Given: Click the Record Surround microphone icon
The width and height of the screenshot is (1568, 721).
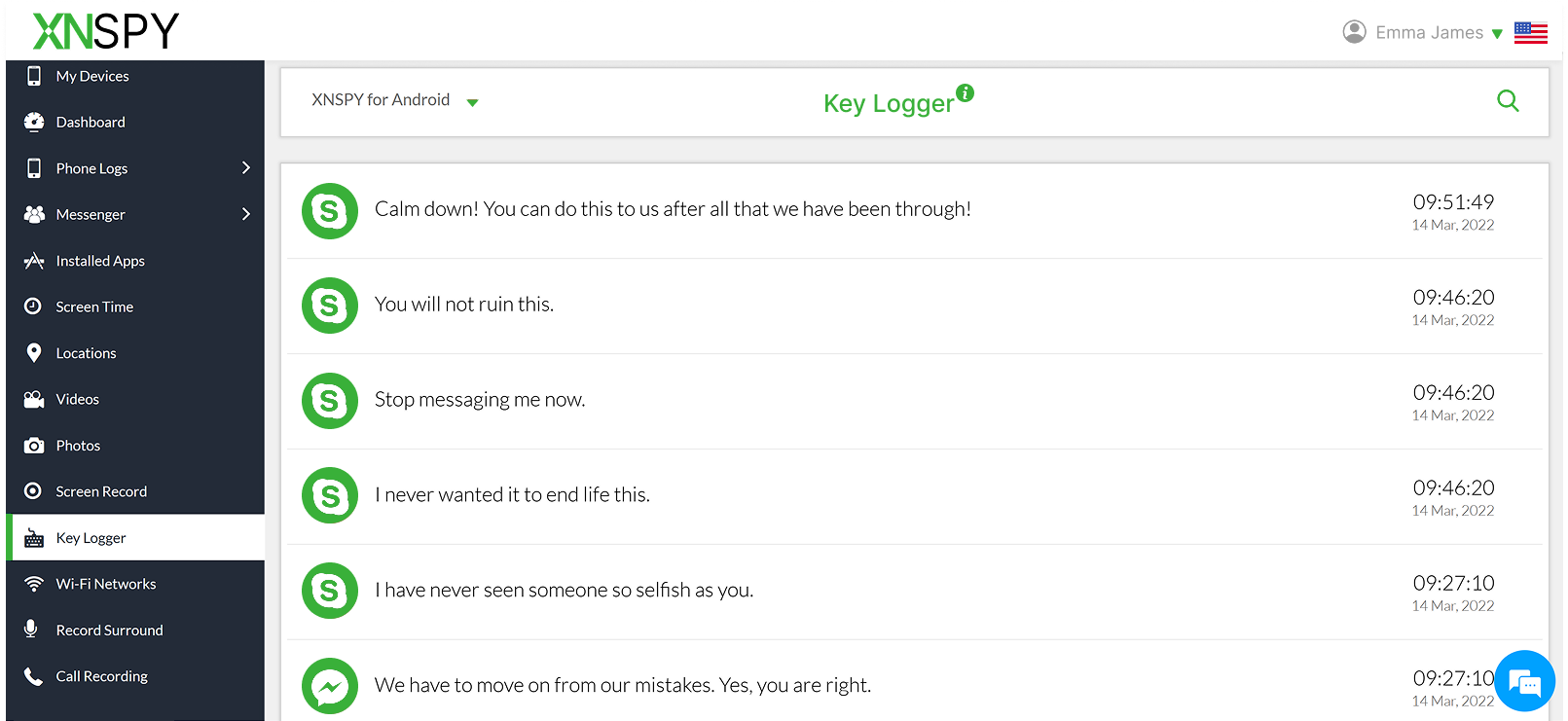Looking at the screenshot, I should 31,630.
